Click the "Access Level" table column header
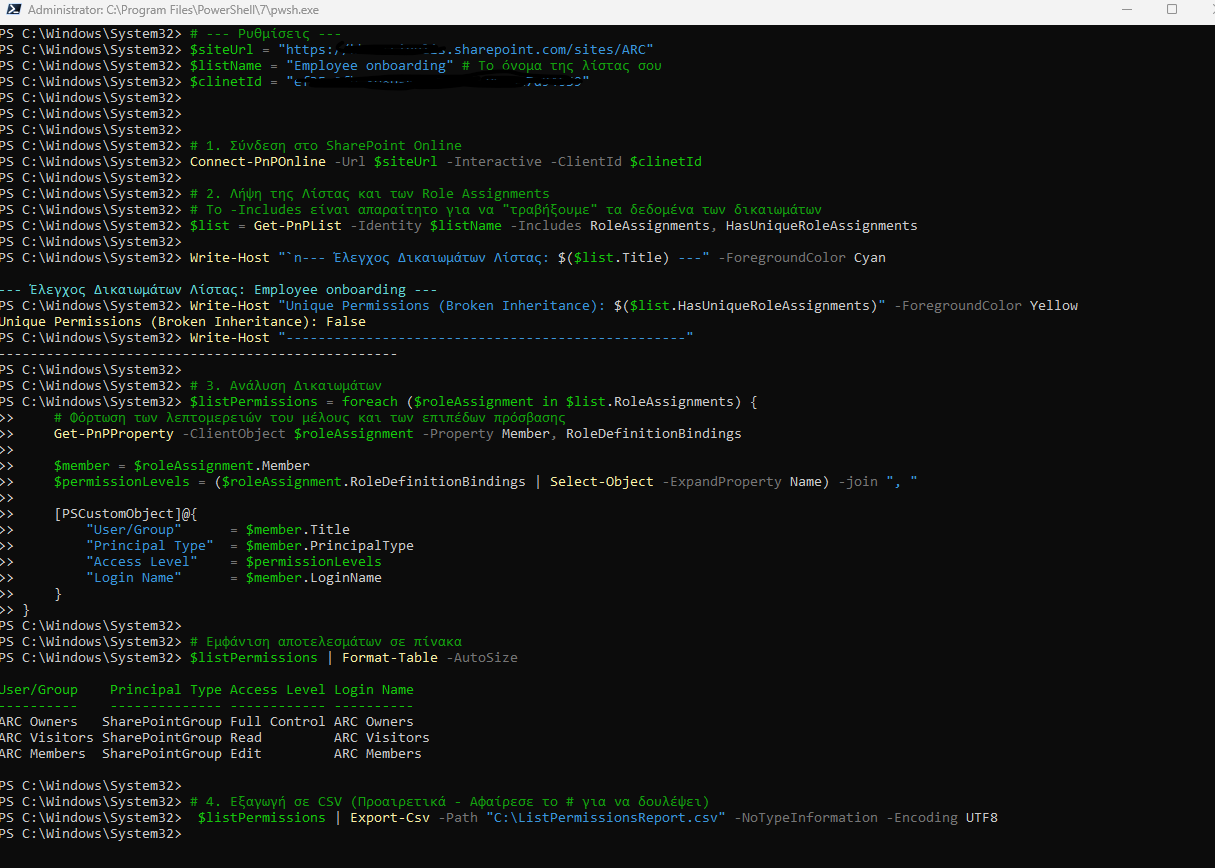This screenshot has height=868, width=1215. click(277, 690)
